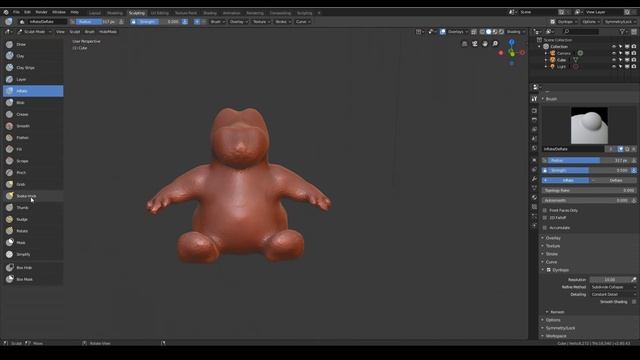Select the Snake Hook brush
The image size is (640, 360).
(33, 196)
